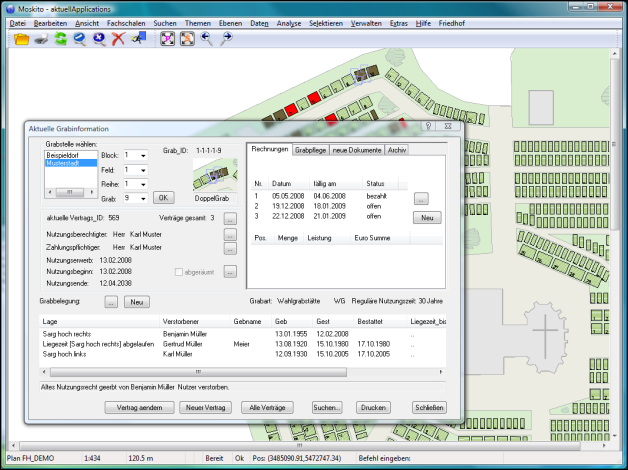The height and width of the screenshot is (470, 628).
Task: Open file with yellow folder icon
Action: coord(22,39)
